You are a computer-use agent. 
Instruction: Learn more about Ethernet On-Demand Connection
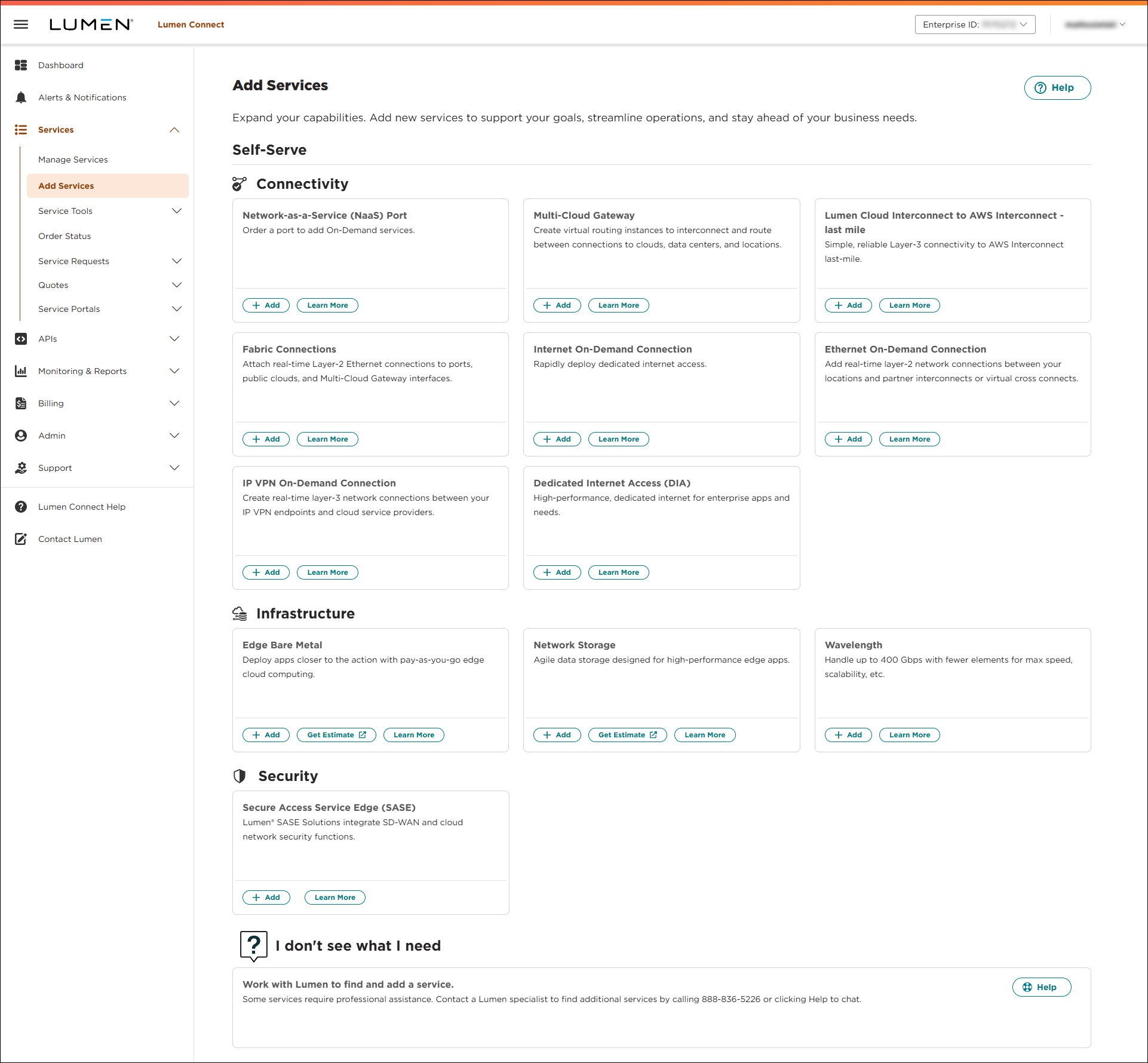(x=910, y=439)
